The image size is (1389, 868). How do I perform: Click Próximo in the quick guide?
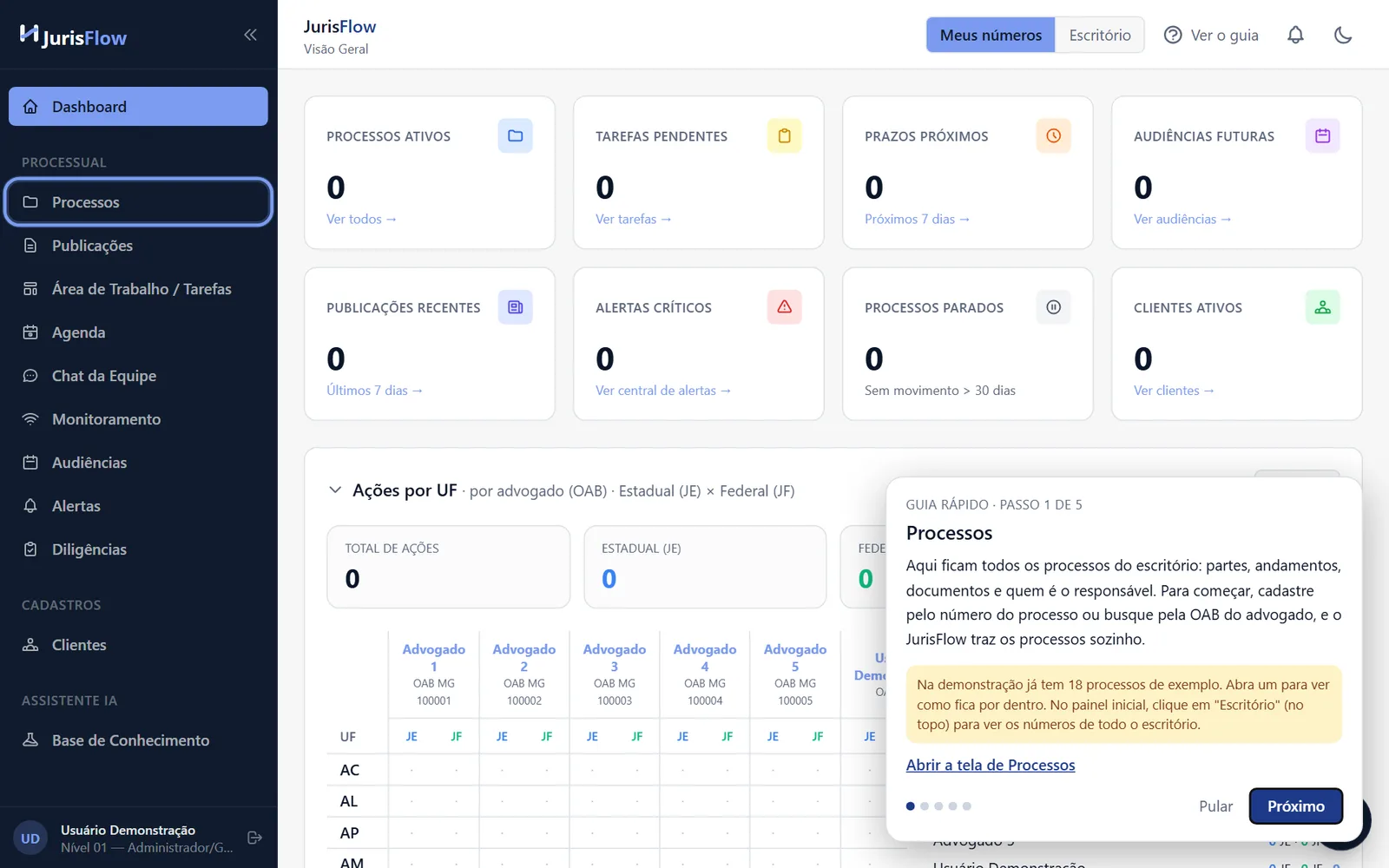tap(1295, 806)
